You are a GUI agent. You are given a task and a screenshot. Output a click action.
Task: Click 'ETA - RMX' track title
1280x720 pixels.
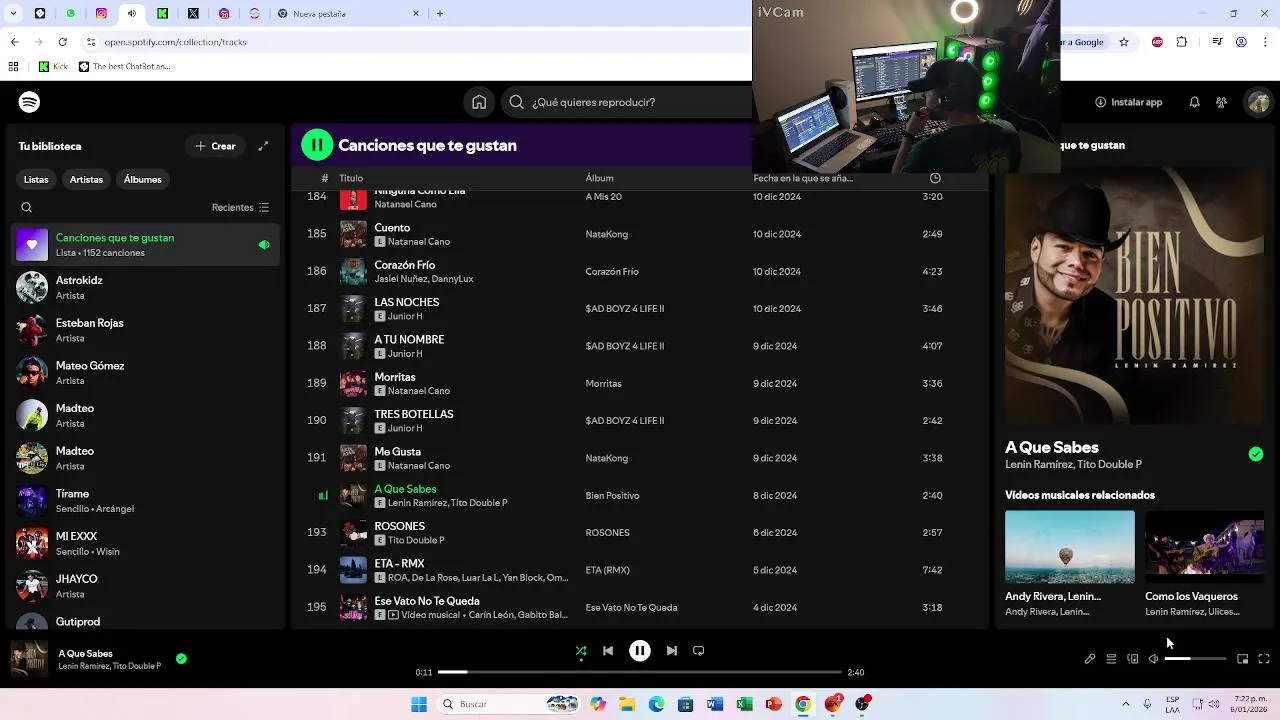pos(399,564)
